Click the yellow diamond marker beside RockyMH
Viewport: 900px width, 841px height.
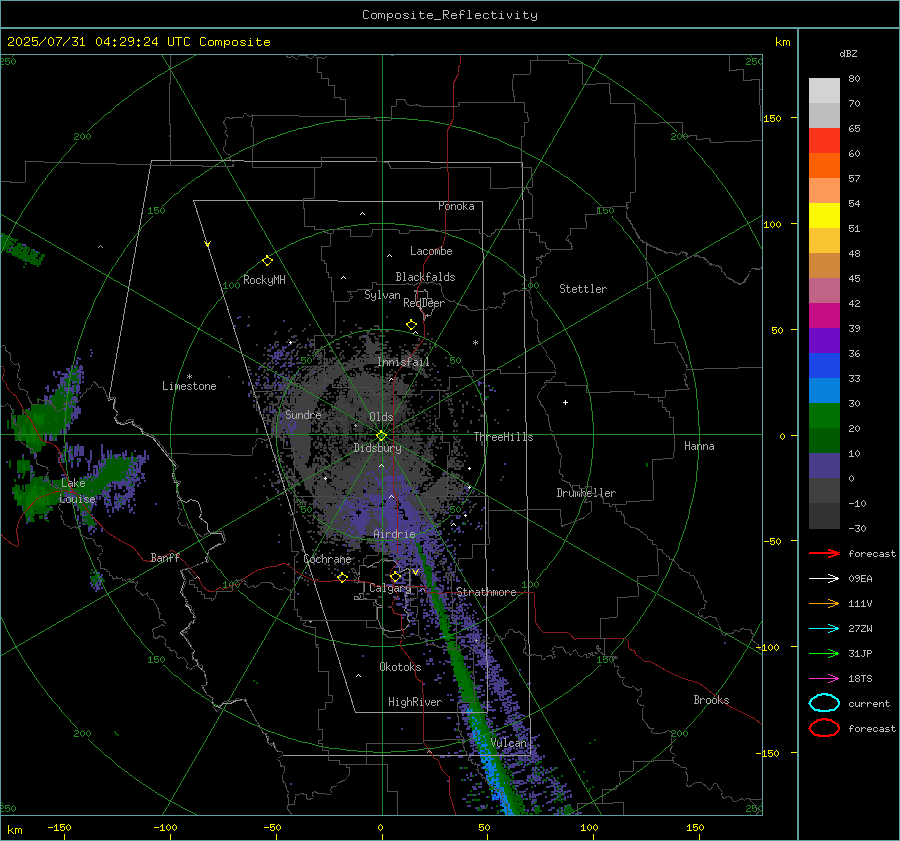[267, 261]
